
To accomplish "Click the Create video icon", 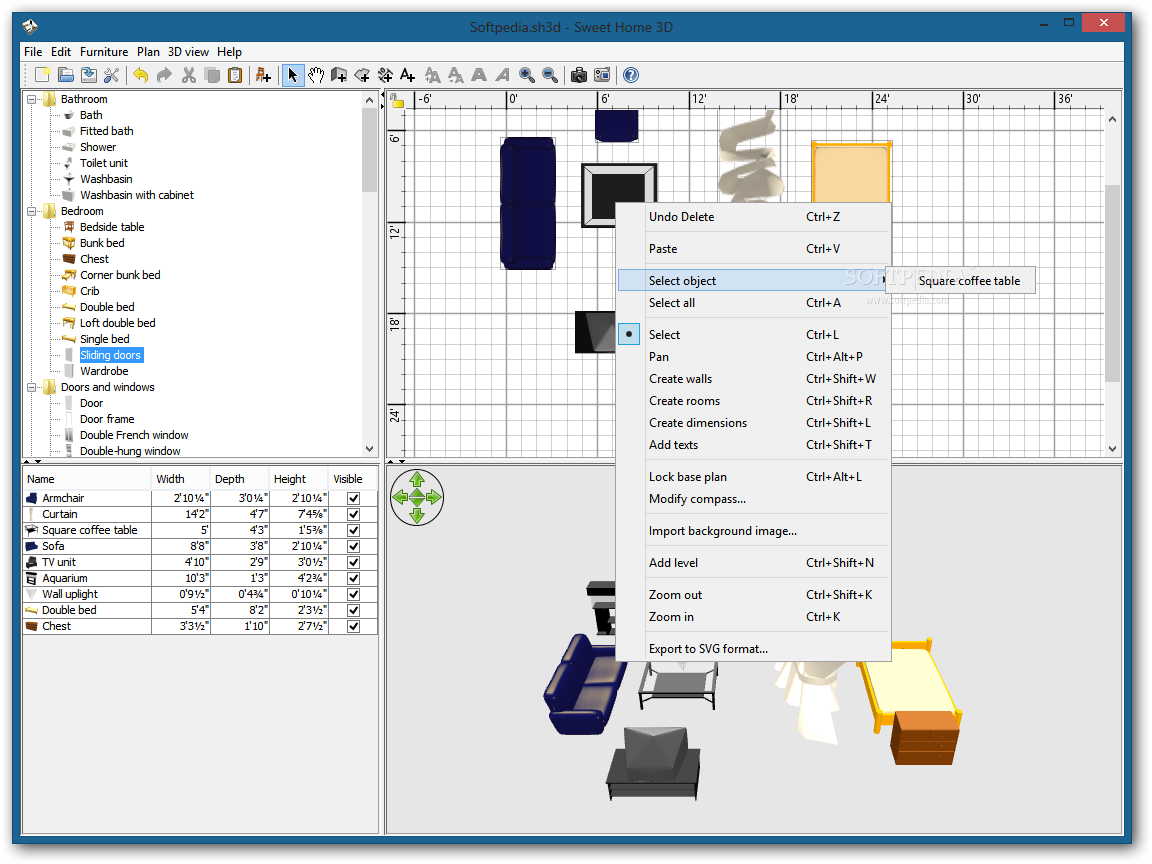I will pos(602,75).
